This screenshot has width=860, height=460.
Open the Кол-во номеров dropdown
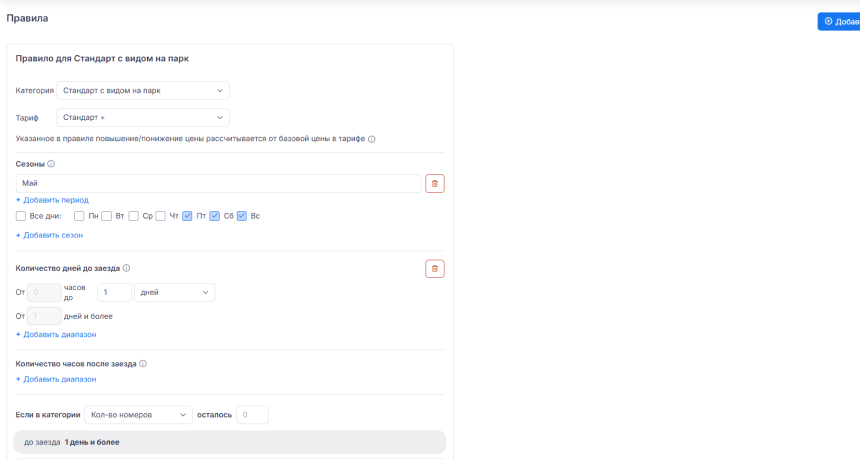[x=138, y=415]
